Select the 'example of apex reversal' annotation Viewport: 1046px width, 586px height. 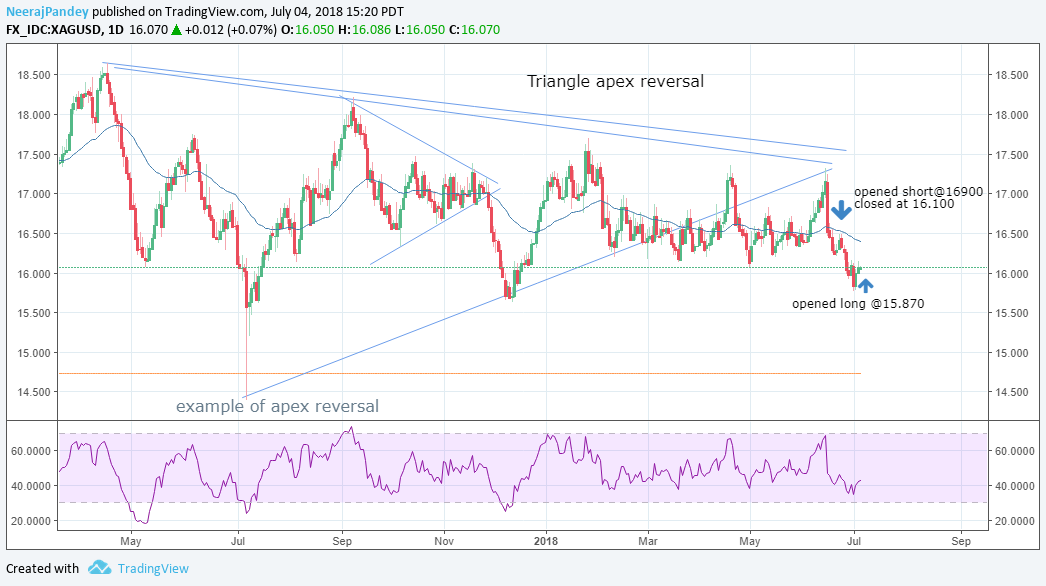click(278, 406)
